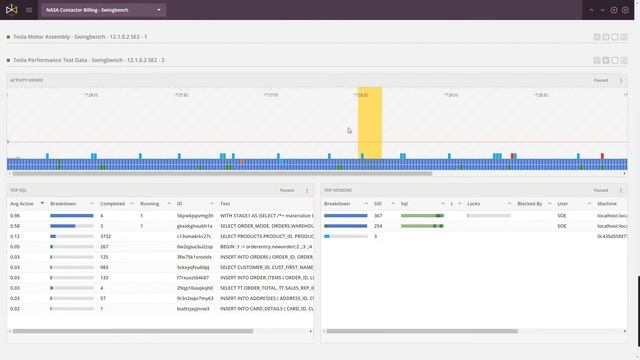This screenshot has height=360, width=640.
Task: Toggle Paused state in Activity Viewer
Action: pos(601,80)
